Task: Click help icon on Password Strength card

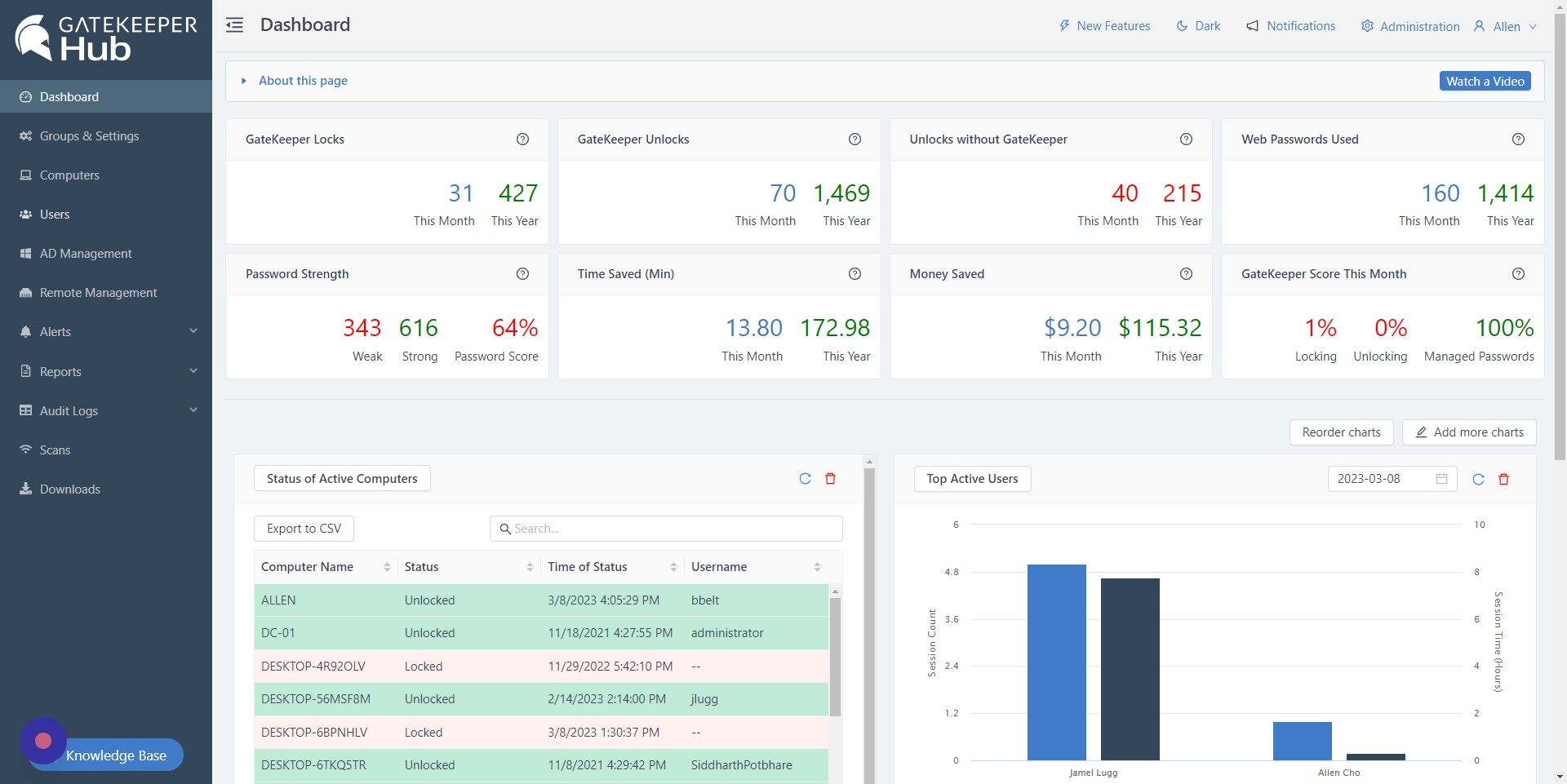Action: pos(522,274)
